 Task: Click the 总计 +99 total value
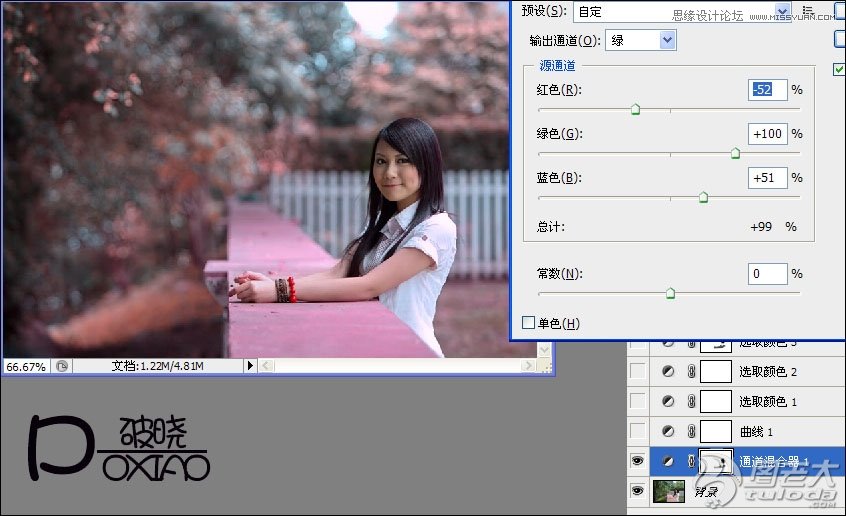[x=761, y=227]
